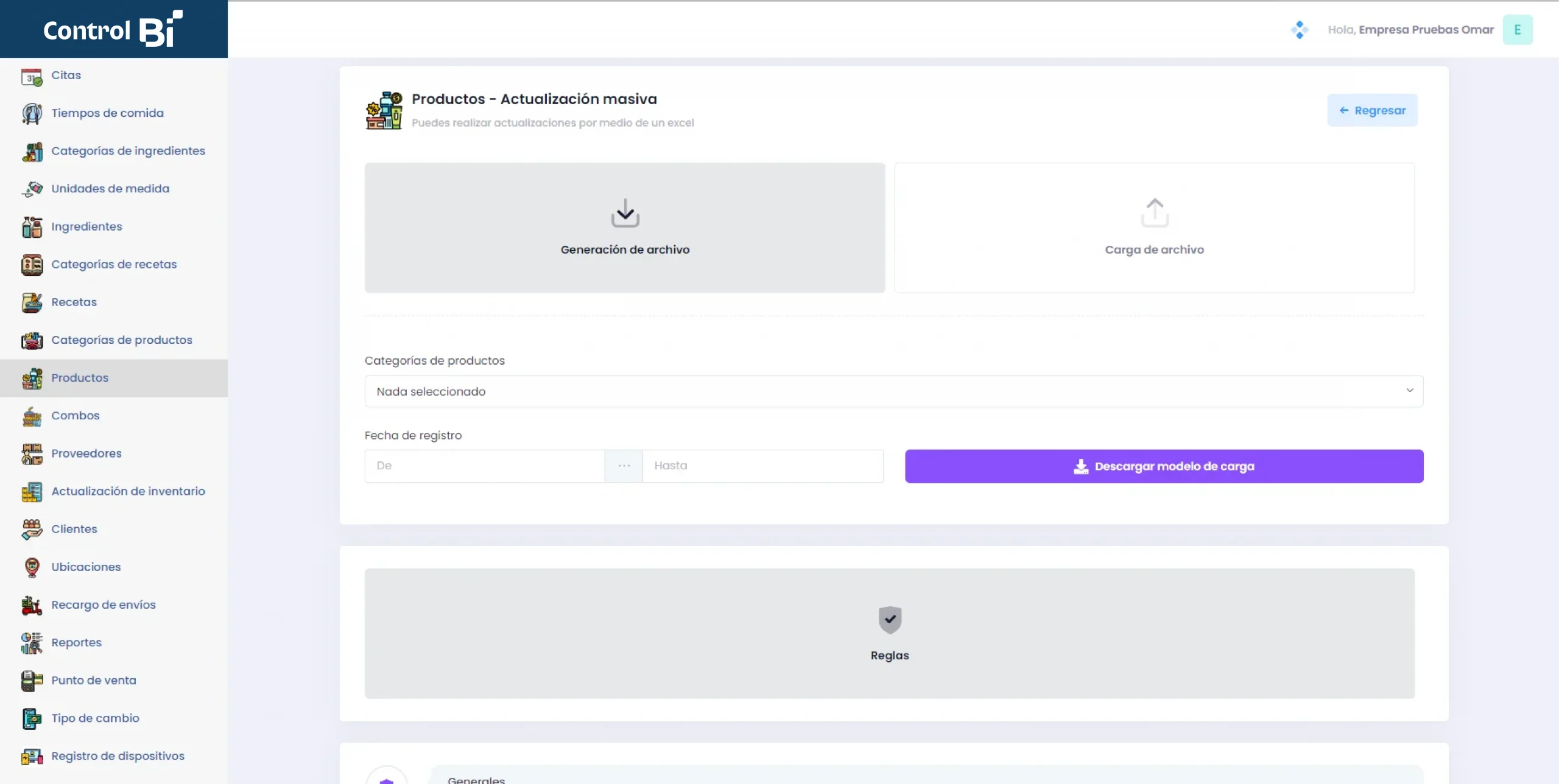Click the ellipsis between date fields
This screenshot has height=784, width=1559.
pos(624,466)
